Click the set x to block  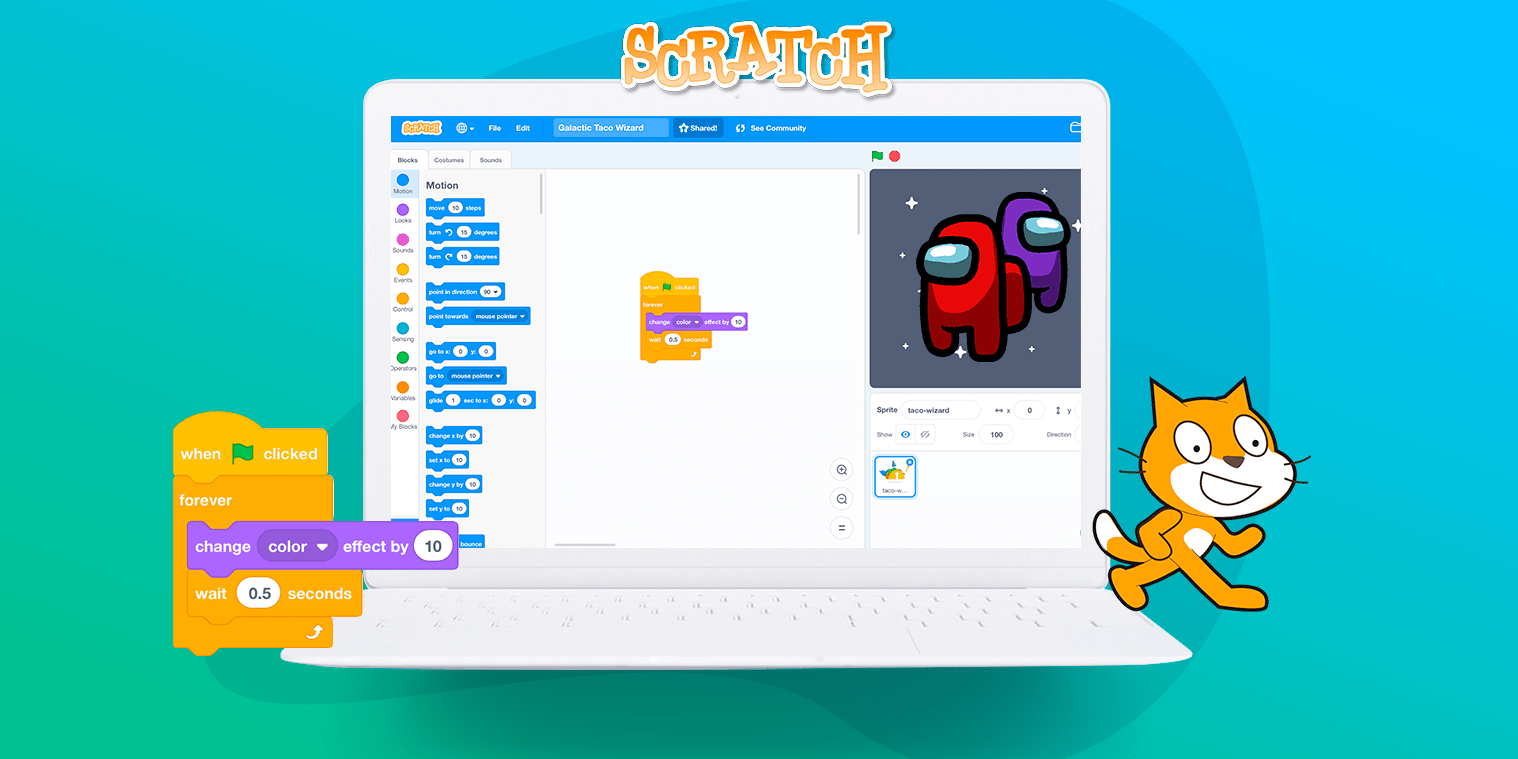(x=447, y=460)
